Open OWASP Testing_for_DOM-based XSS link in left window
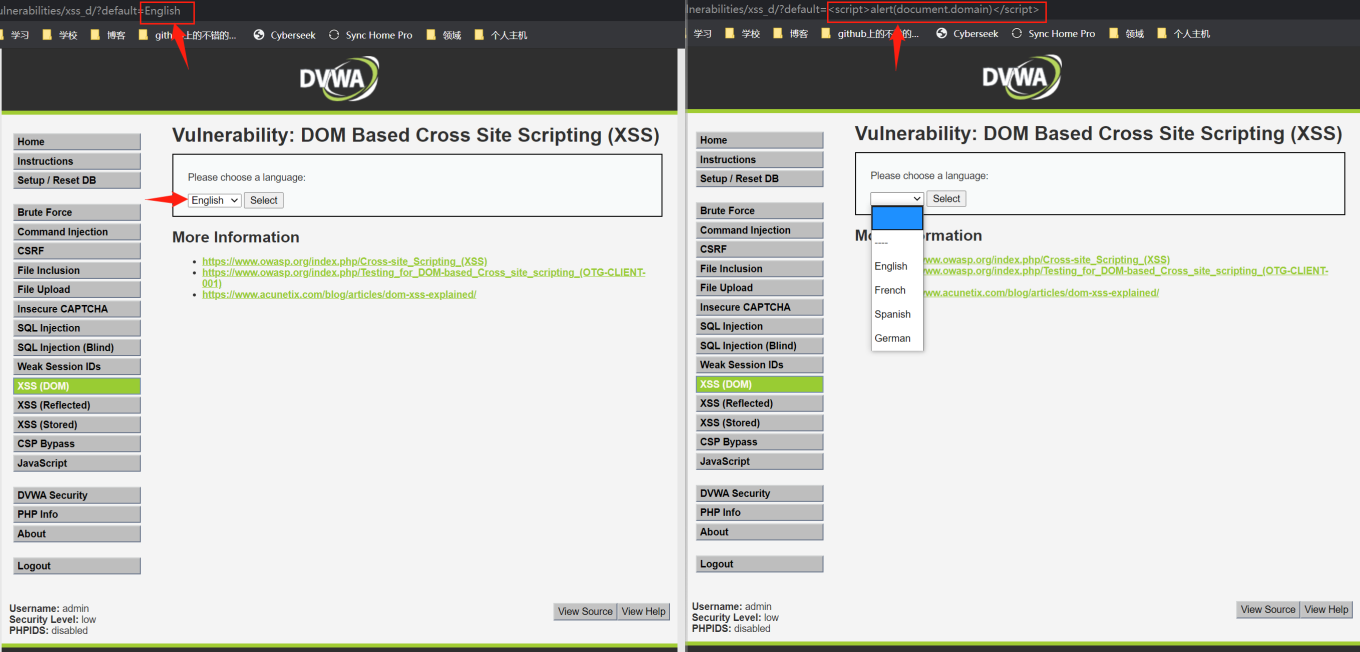Image resolution: width=1360 pixels, height=652 pixels. pos(424,277)
